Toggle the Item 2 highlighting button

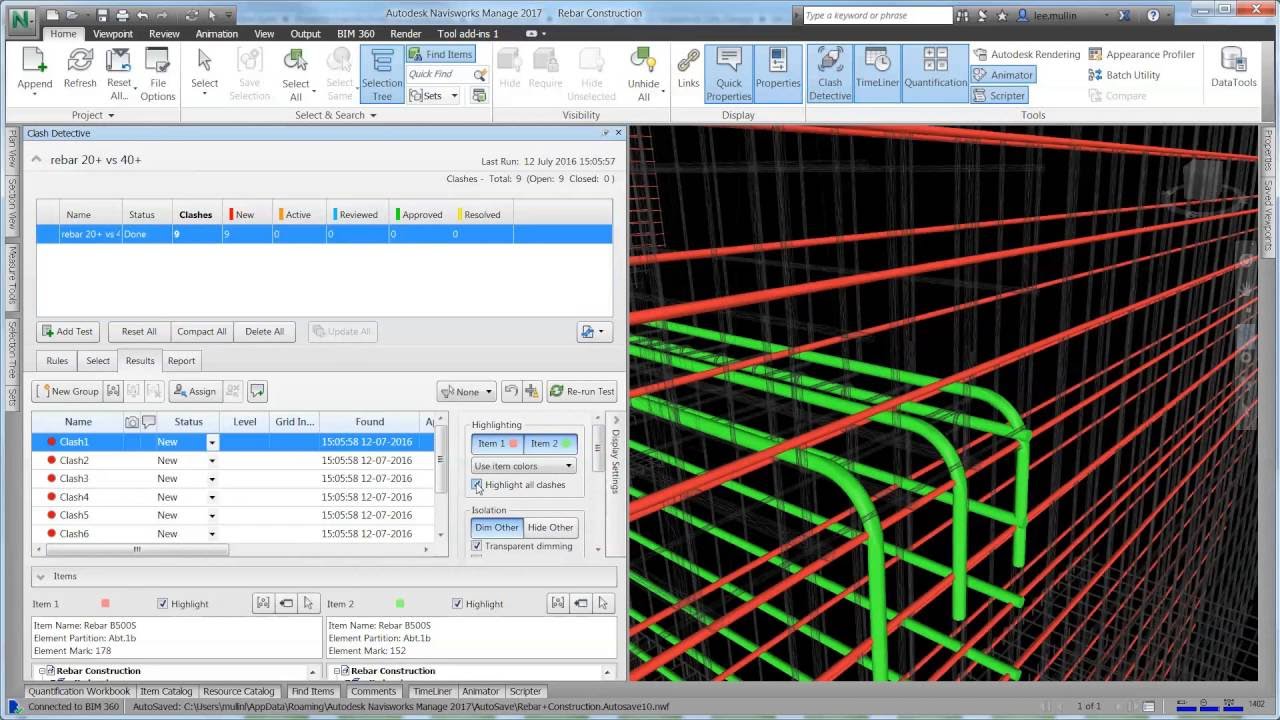pos(551,443)
